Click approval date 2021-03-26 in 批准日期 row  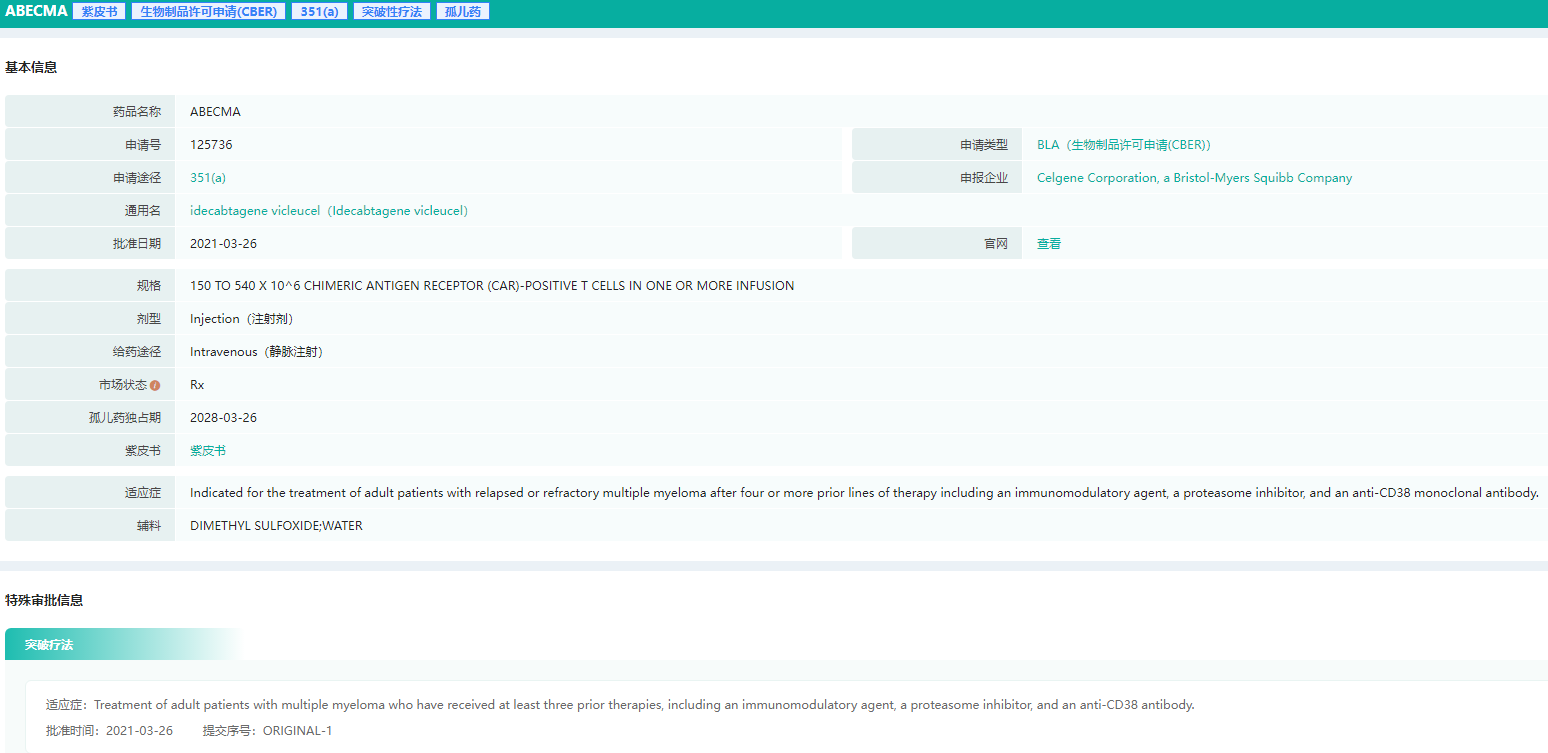pyautogui.click(x=224, y=244)
